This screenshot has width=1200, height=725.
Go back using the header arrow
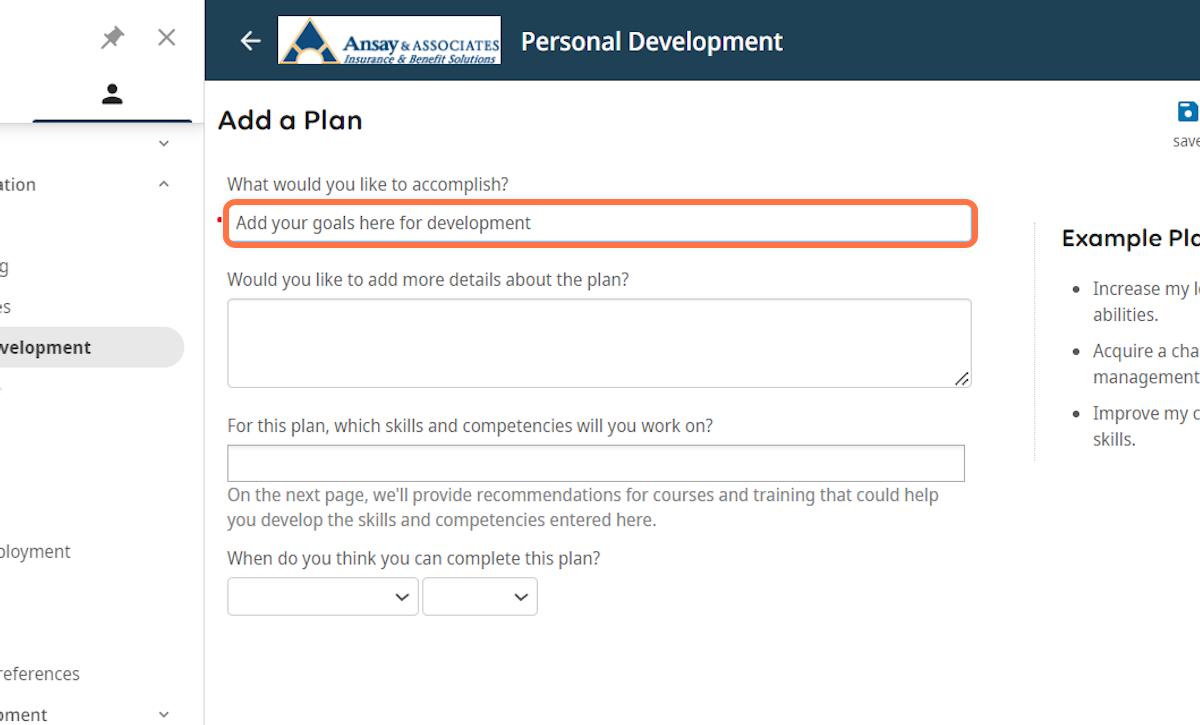(x=250, y=41)
